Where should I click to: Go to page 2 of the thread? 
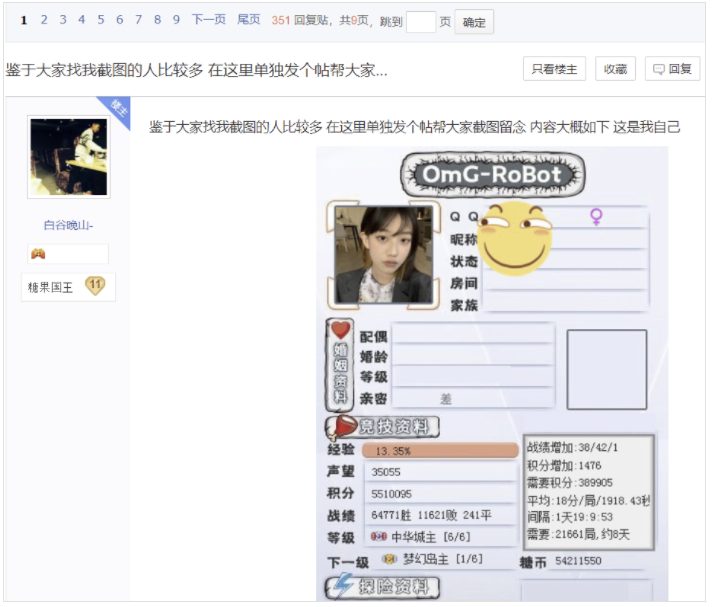pos(44,20)
